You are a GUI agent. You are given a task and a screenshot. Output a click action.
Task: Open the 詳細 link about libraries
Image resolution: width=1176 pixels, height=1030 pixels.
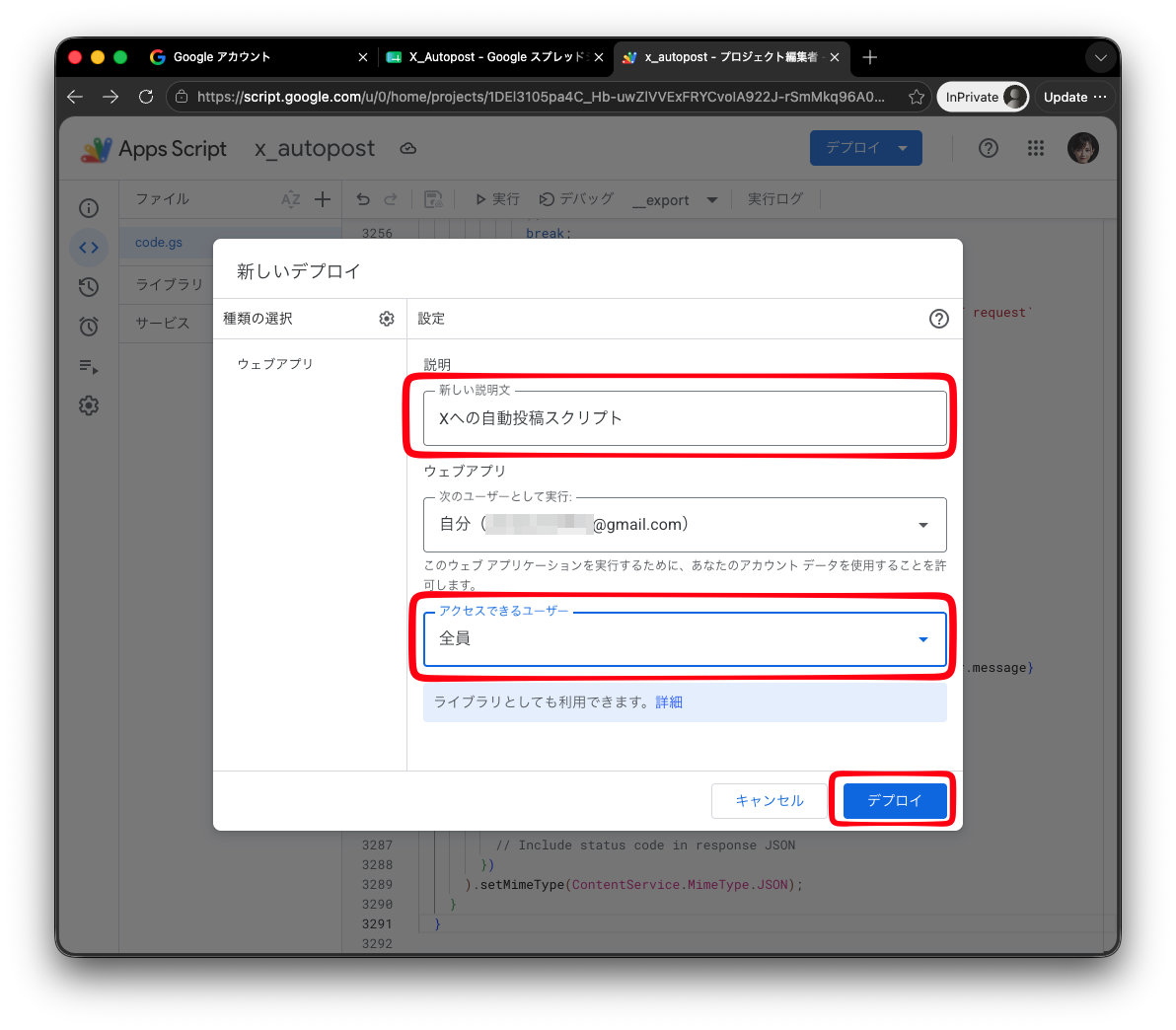[x=669, y=702]
